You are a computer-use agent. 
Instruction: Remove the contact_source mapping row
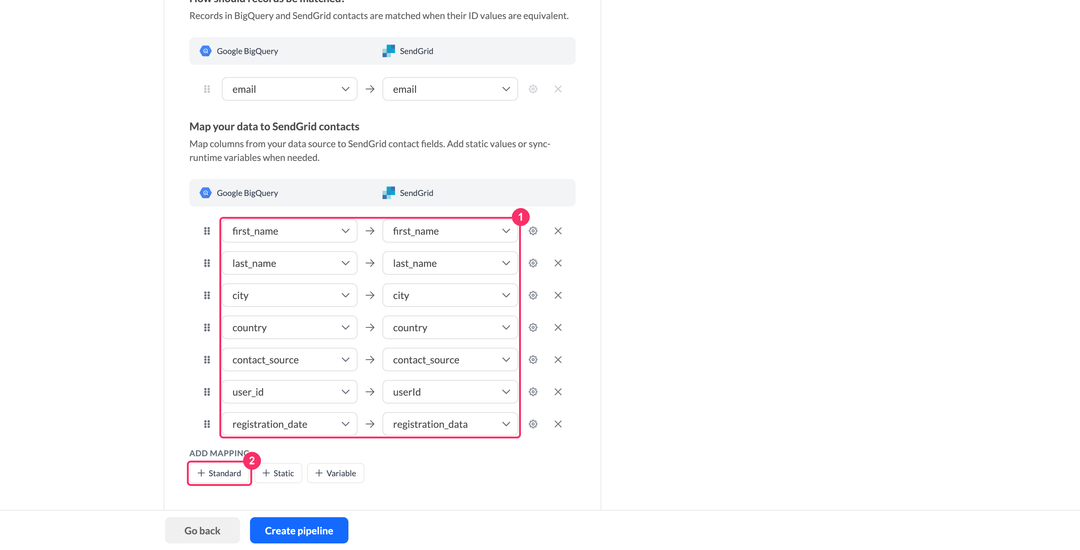[x=558, y=359]
